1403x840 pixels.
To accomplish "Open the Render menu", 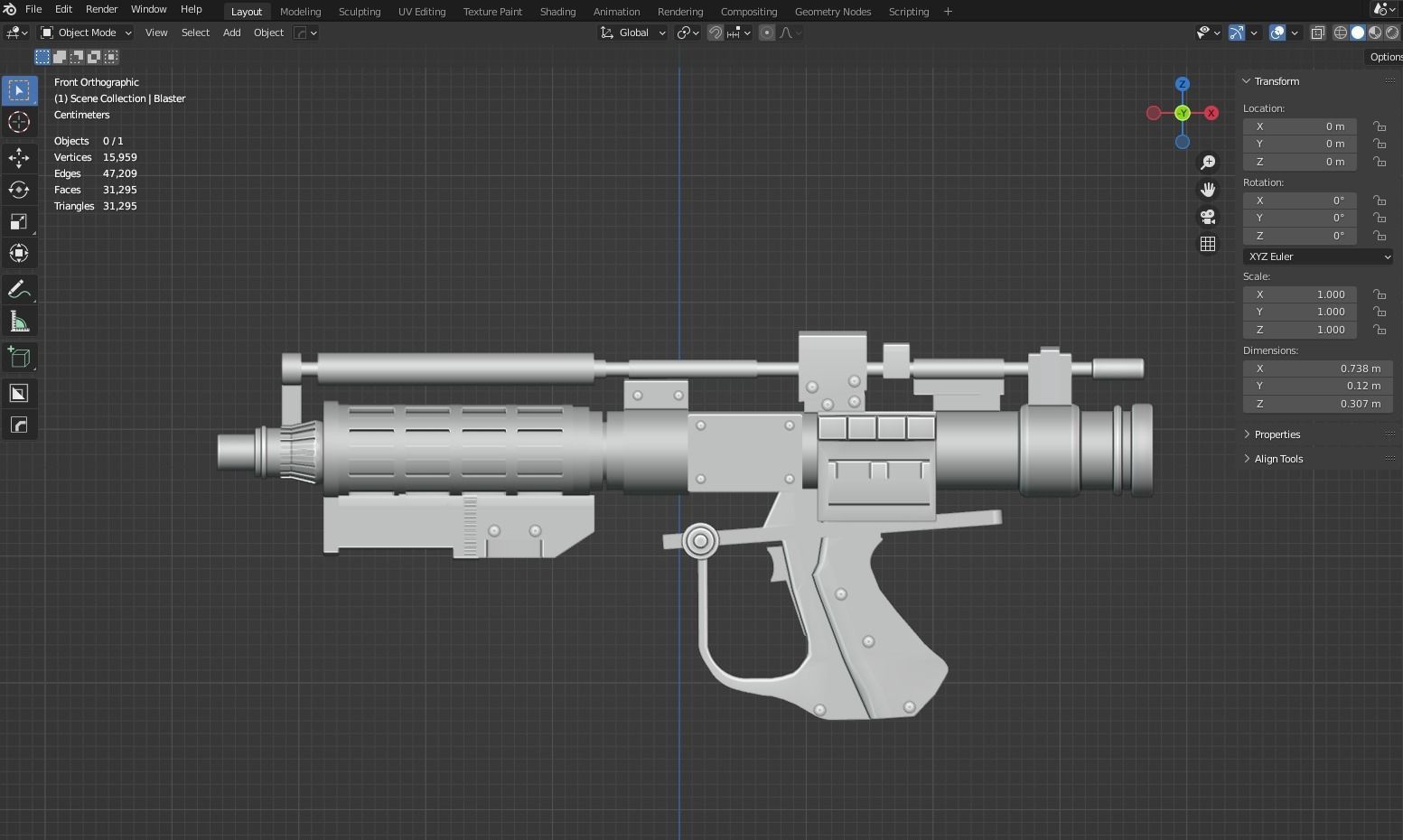I will [101, 9].
